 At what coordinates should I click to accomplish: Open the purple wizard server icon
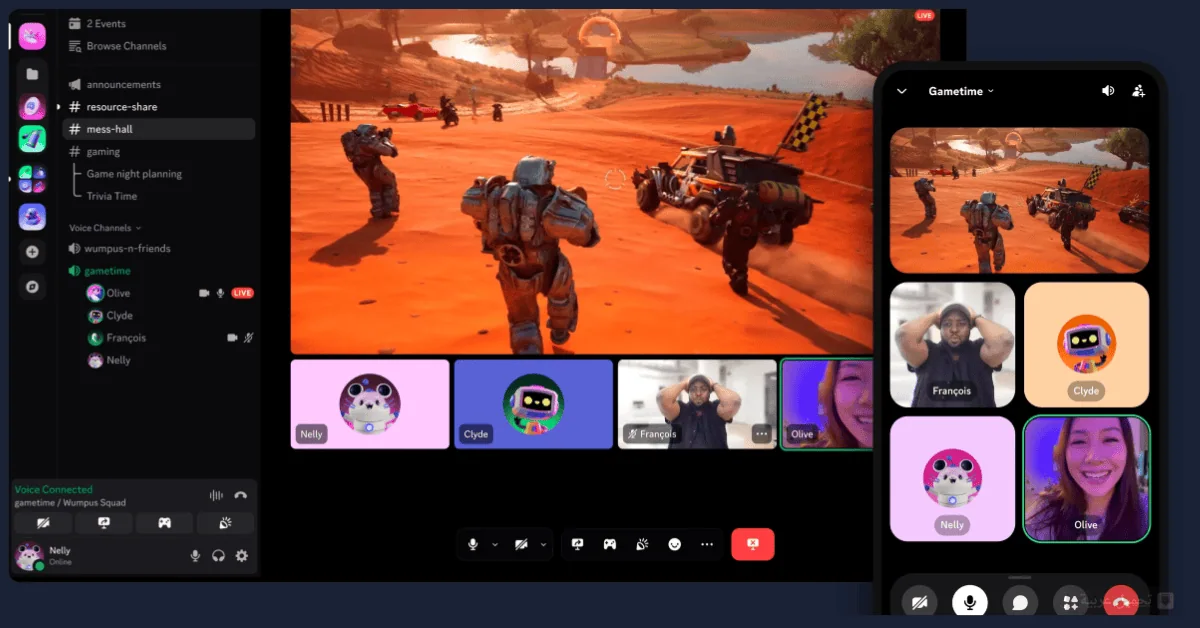tap(32, 217)
